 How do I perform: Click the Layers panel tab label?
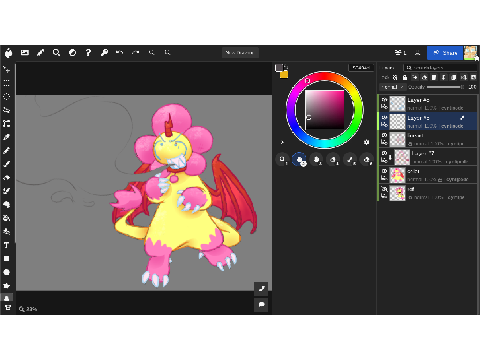(388, 68)
